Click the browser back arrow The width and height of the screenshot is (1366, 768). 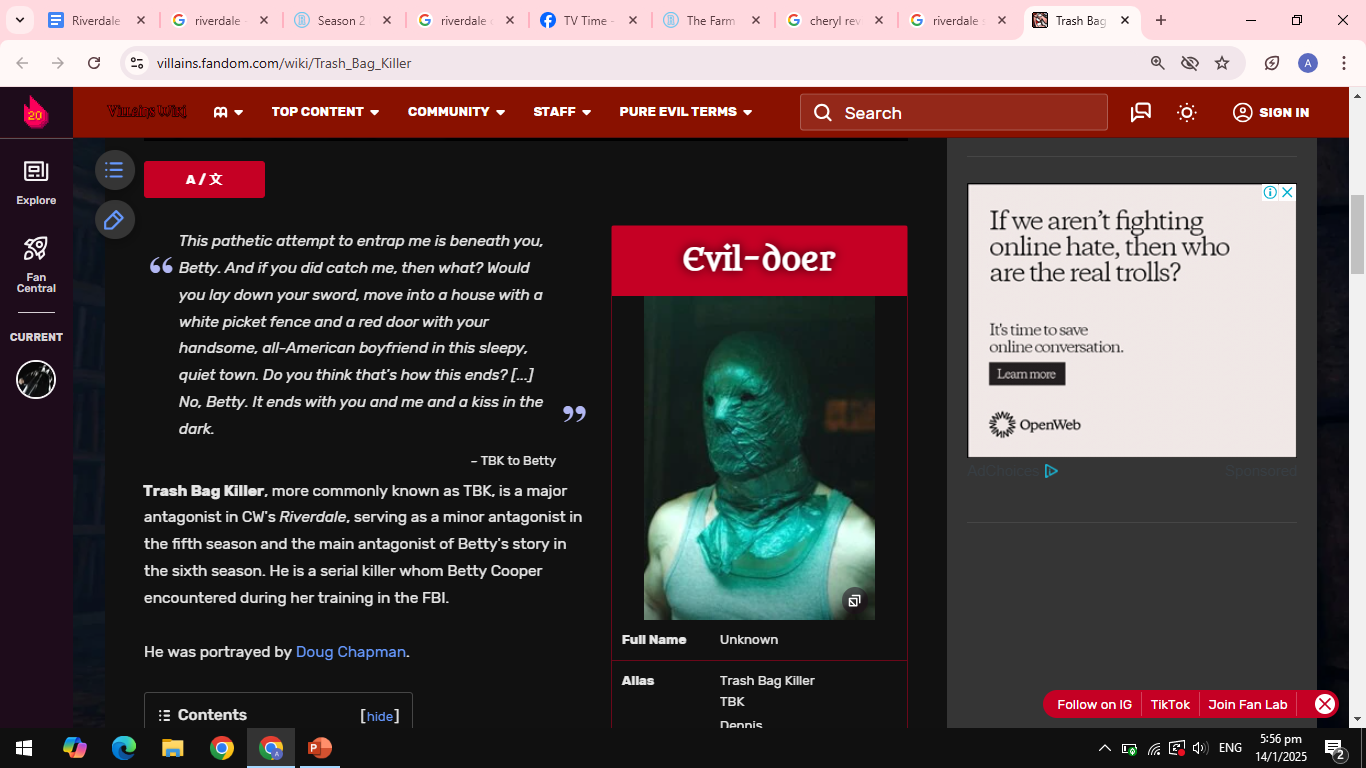point(22,63)
